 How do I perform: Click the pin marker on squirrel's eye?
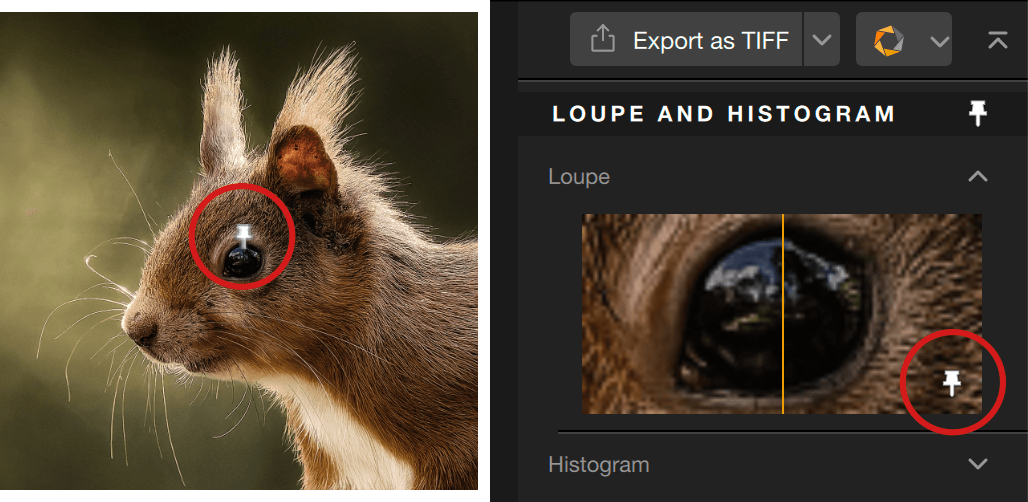coord(244,236)
